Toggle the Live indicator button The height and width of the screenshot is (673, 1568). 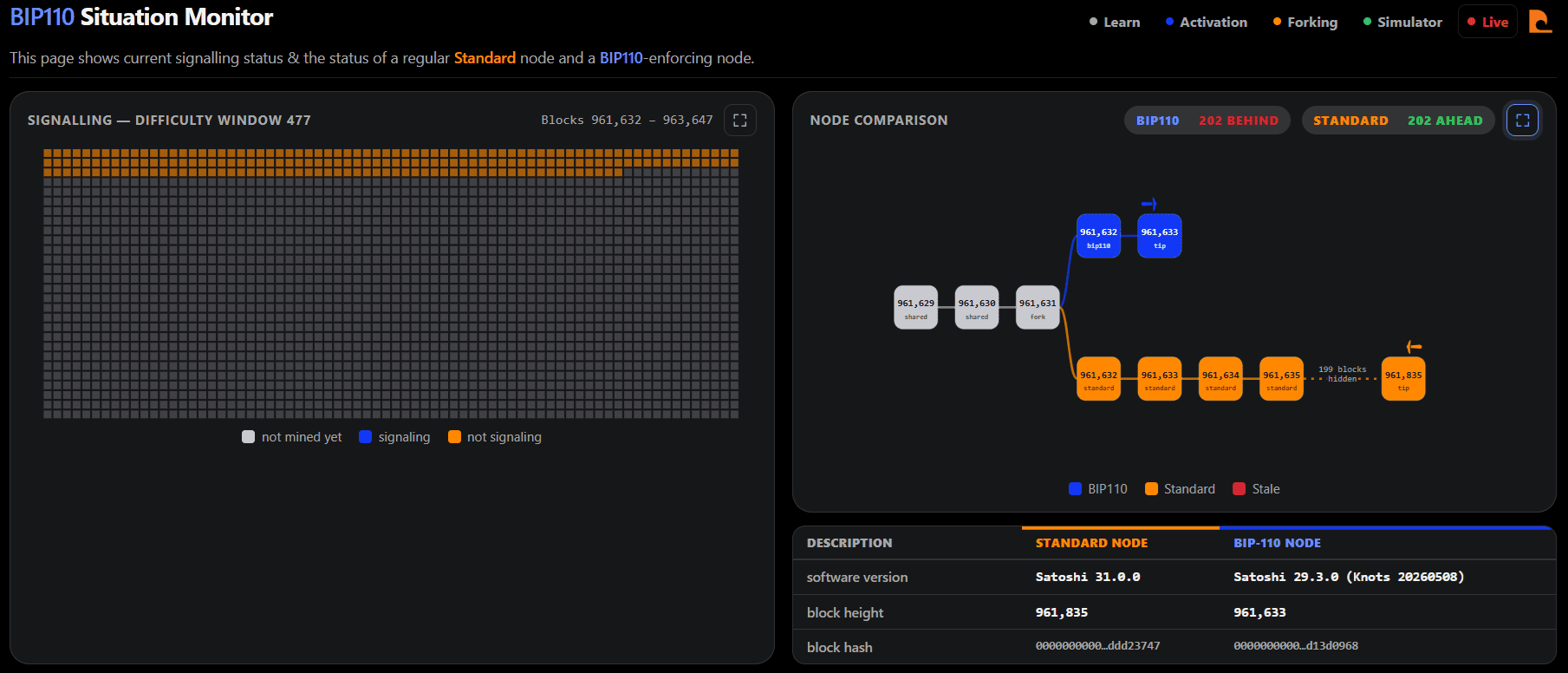tap(1487, 22)
